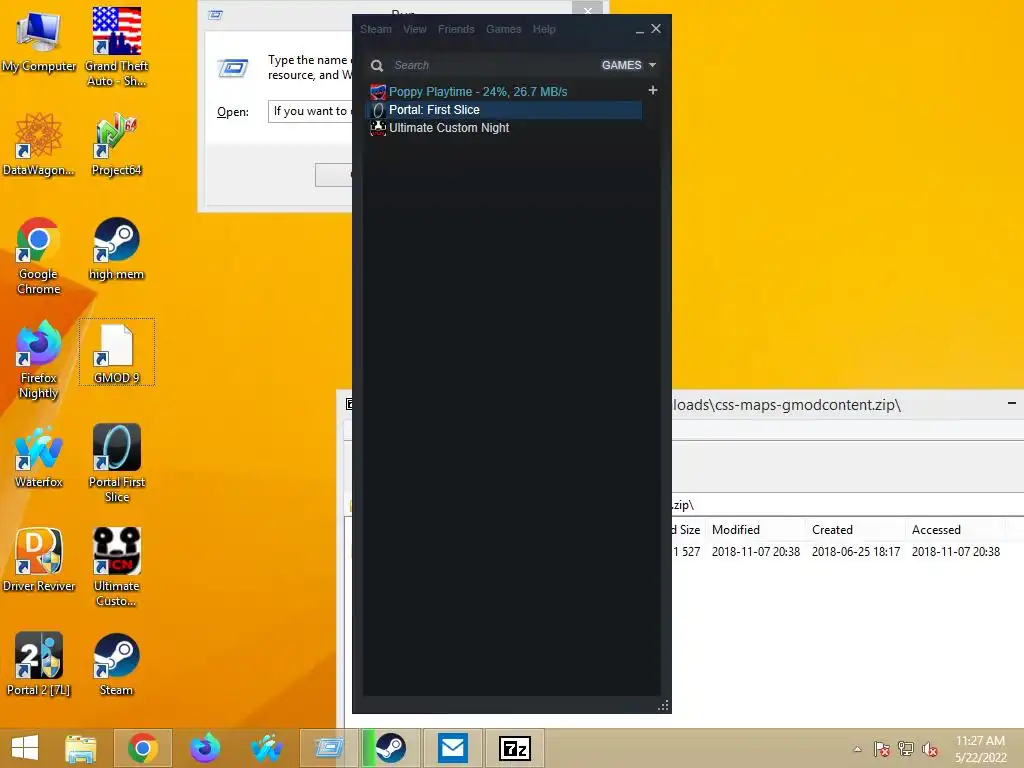Image resolution: width=1024 pixels, height=768 pixels.
Task: Open Chrome from the taskbar
Action: [x=142, y=748]
